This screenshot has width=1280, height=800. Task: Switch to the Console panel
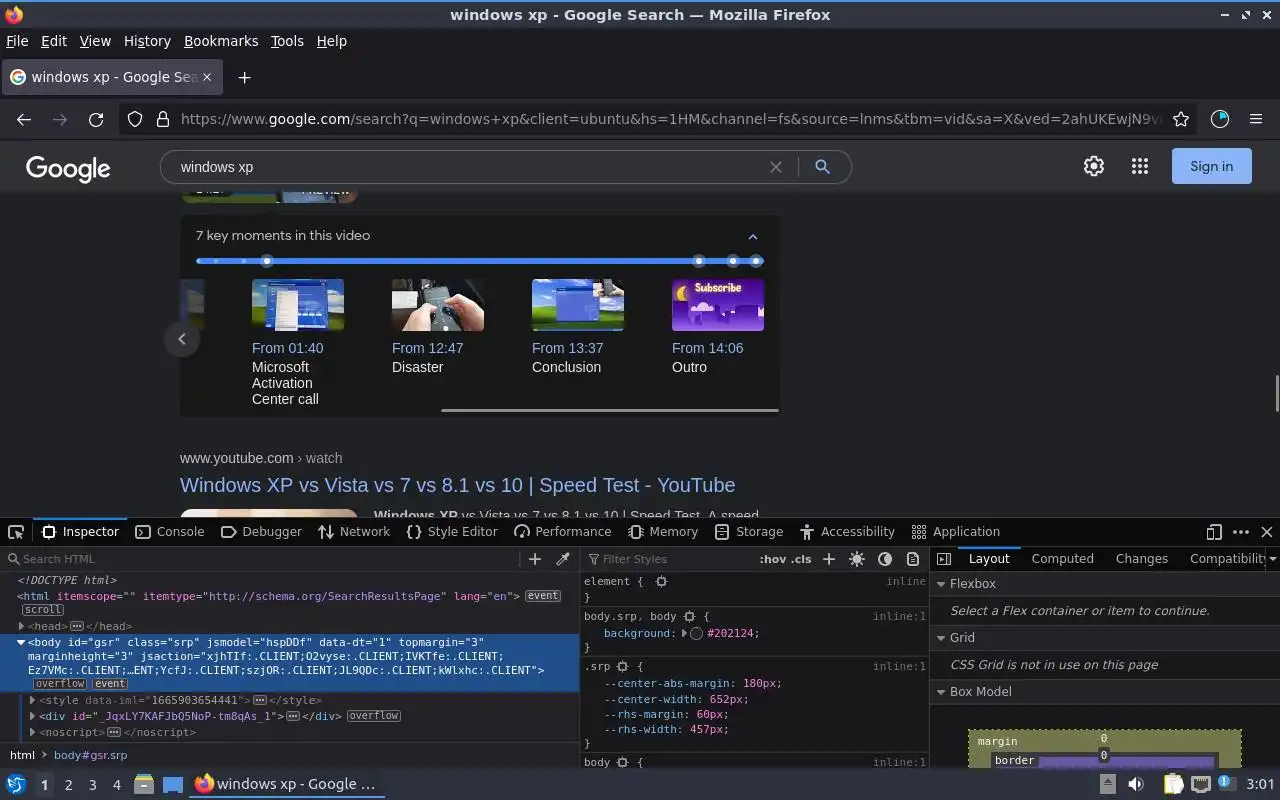pyautogui.click(x=170, y=532)
